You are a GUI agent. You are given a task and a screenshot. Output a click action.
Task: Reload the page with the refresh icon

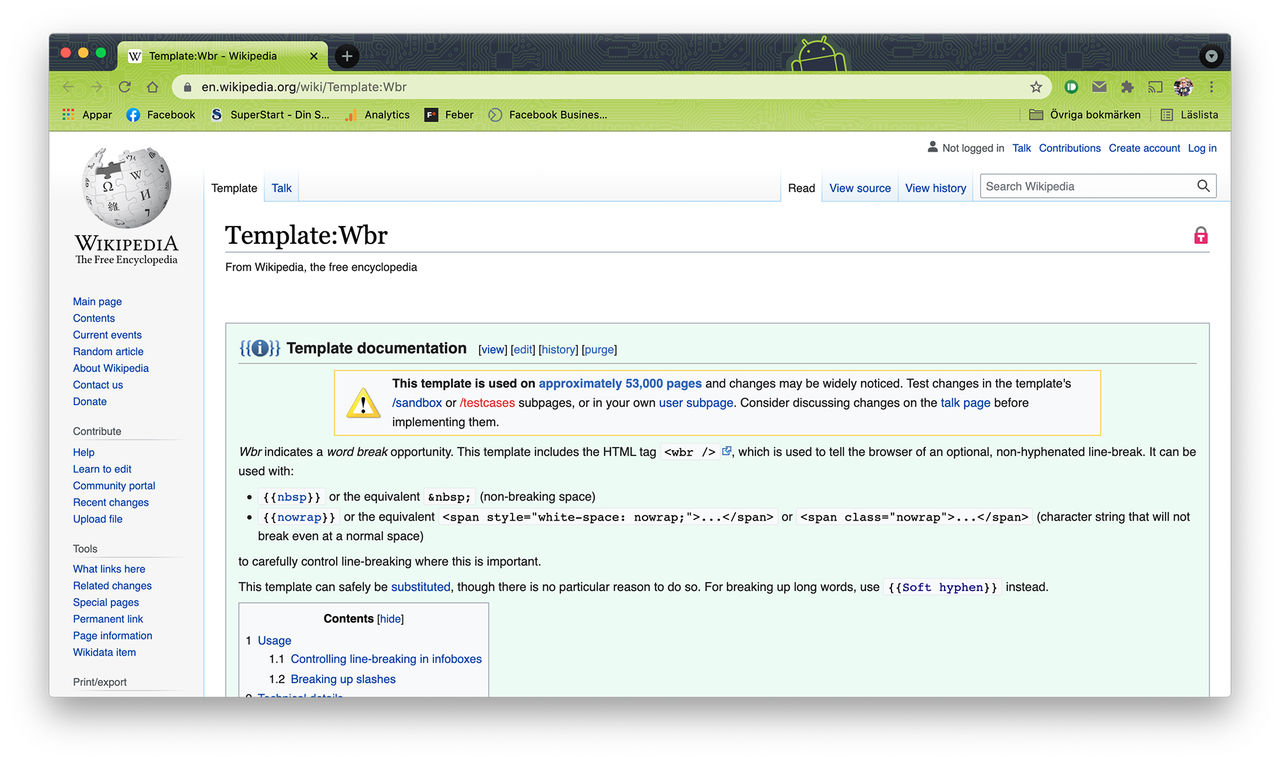point(124,87)
